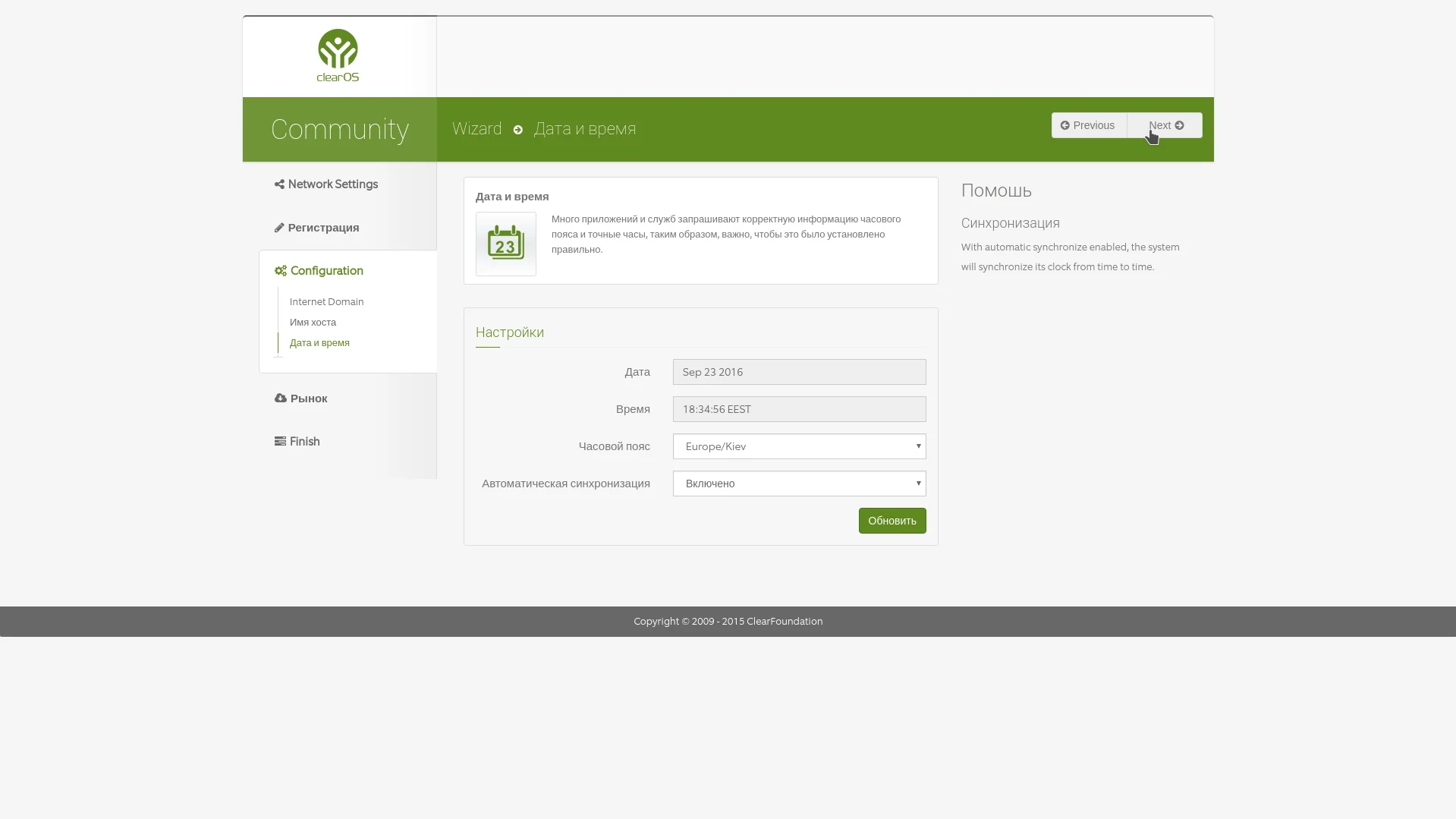This screenshot has height=819, width=1456.
Task: Click the ClearFoundation copyright text
Action: [x=728, y=622]
